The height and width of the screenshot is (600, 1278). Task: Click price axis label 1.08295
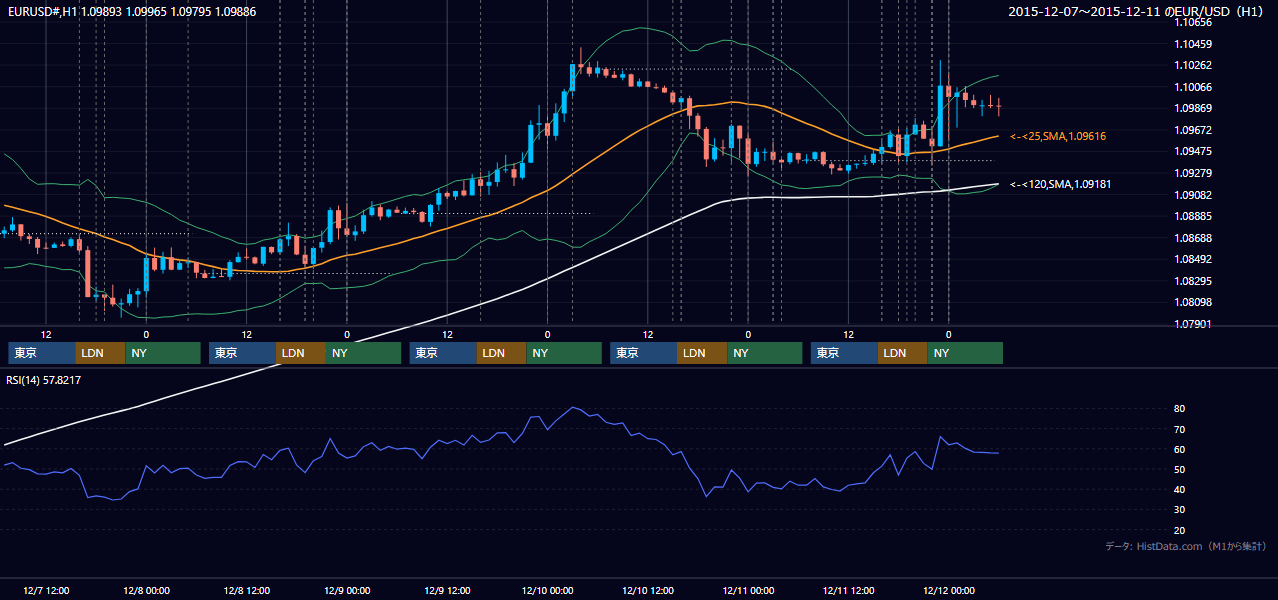click(1193, 281)
